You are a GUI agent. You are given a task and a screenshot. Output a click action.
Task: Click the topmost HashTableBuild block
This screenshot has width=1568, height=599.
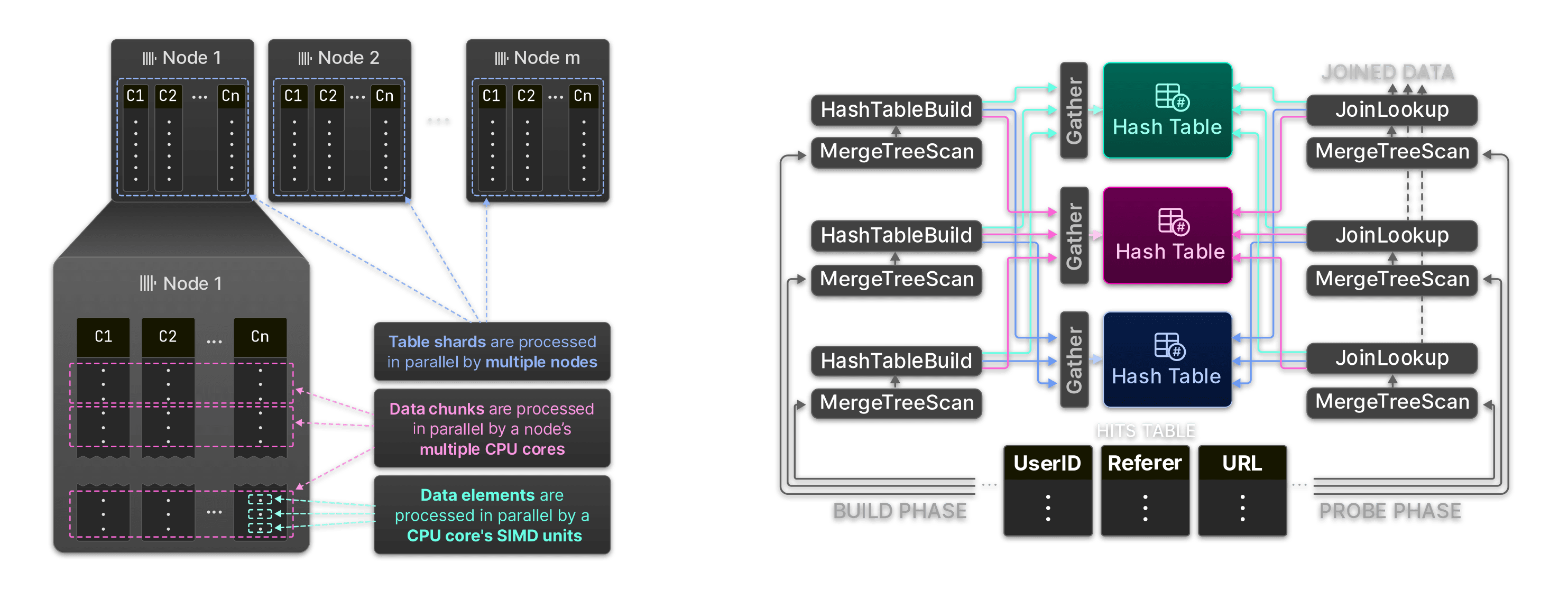[896, 110]
